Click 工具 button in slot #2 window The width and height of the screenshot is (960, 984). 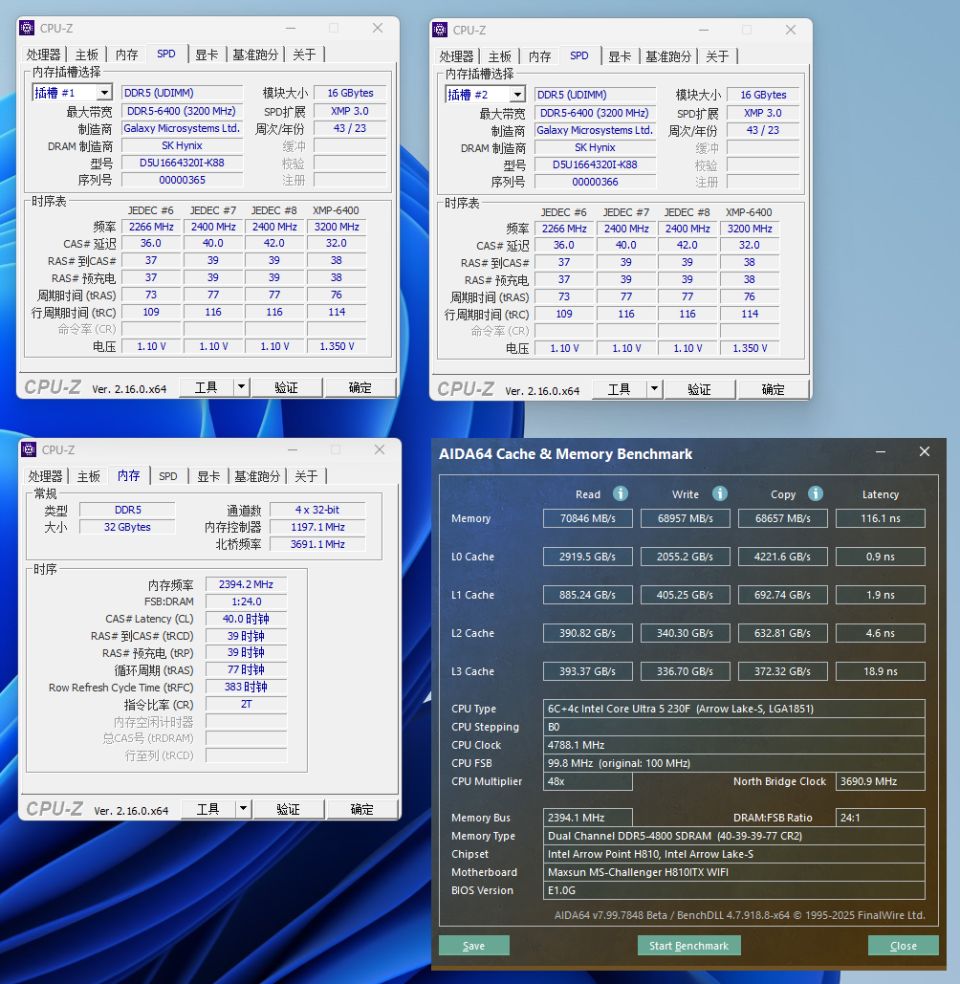619,389
